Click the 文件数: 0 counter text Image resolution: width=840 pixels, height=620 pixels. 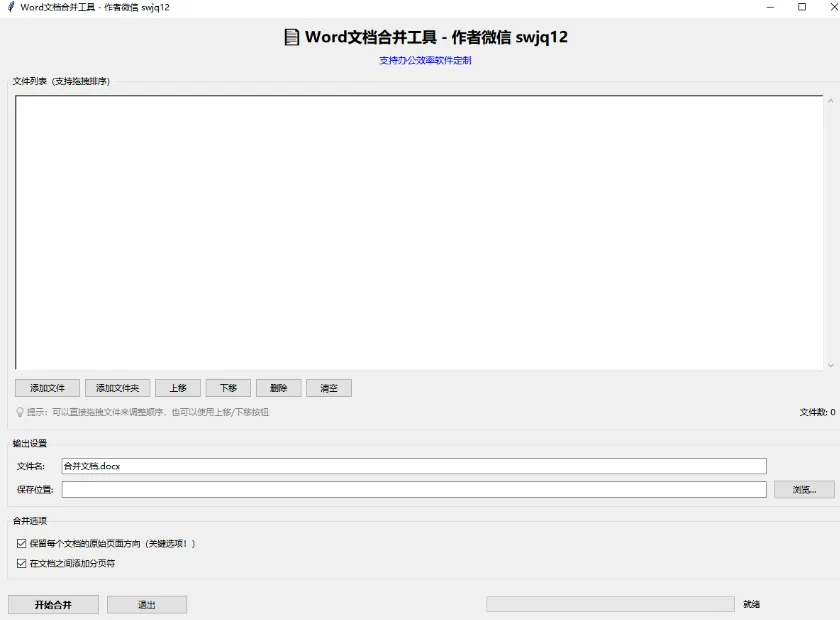[x=818, y=412]
